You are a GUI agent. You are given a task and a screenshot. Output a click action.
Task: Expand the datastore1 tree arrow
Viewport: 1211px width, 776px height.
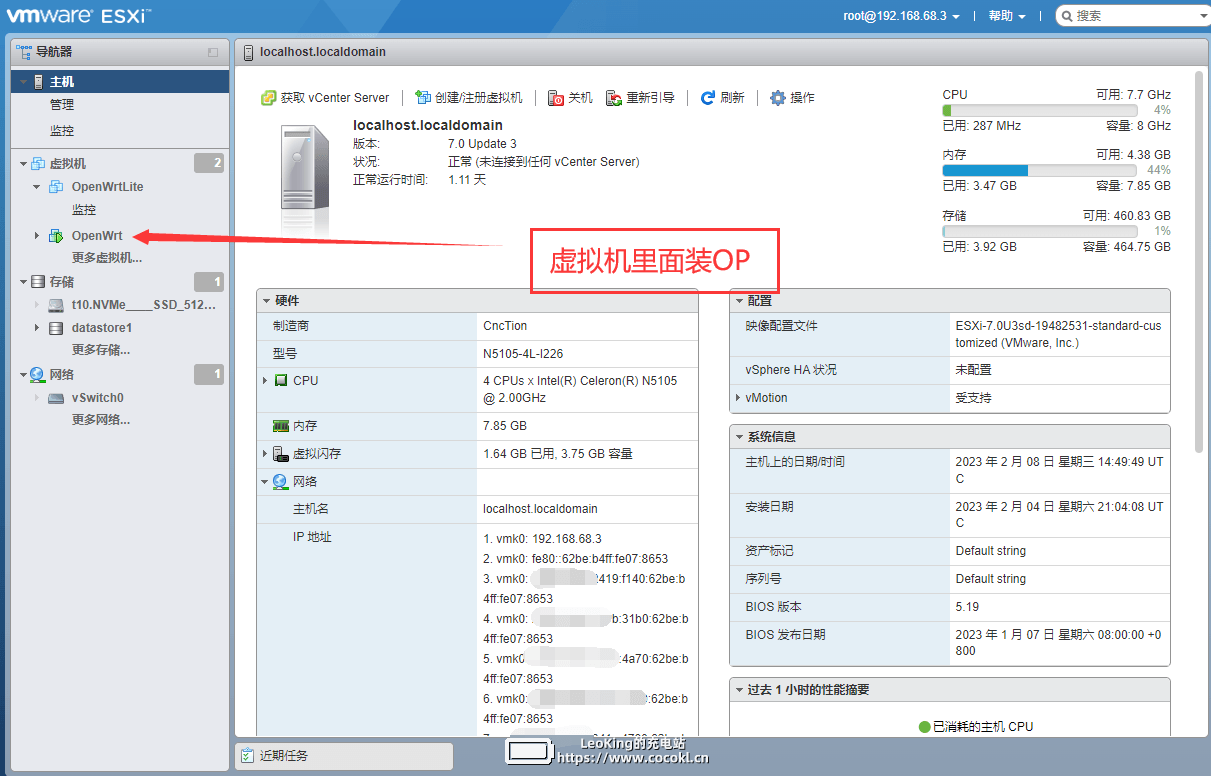37,328
